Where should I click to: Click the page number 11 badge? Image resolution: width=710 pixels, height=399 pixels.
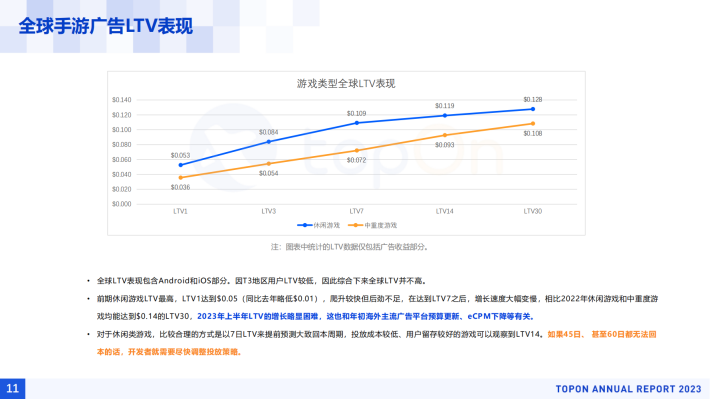[x=12, y=389]
